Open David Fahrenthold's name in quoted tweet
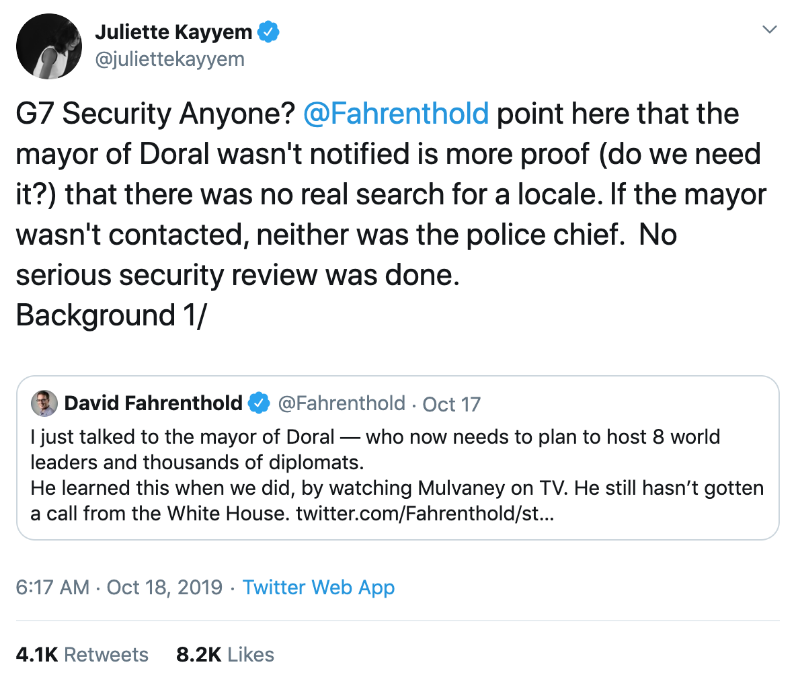 (153, 404)
